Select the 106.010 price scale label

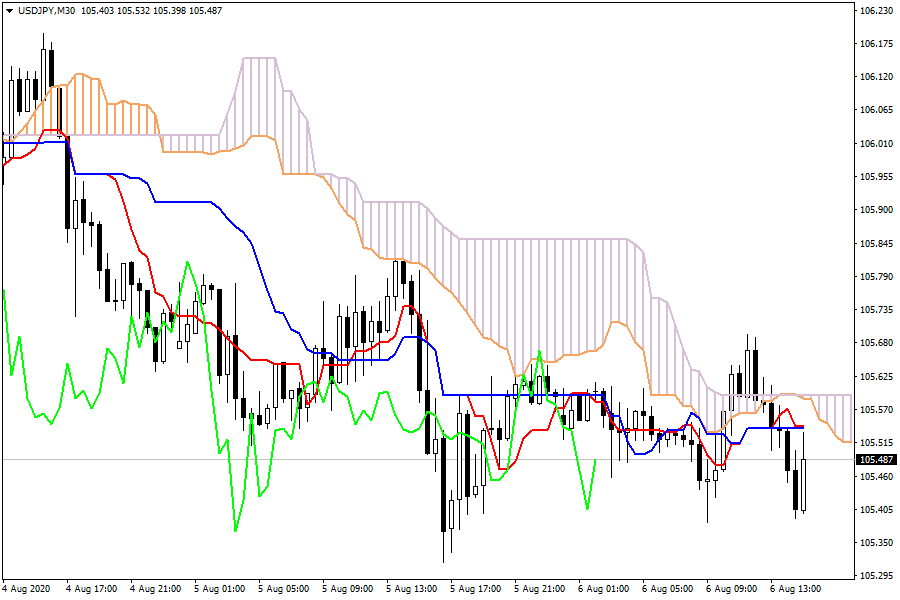point(875,143)
